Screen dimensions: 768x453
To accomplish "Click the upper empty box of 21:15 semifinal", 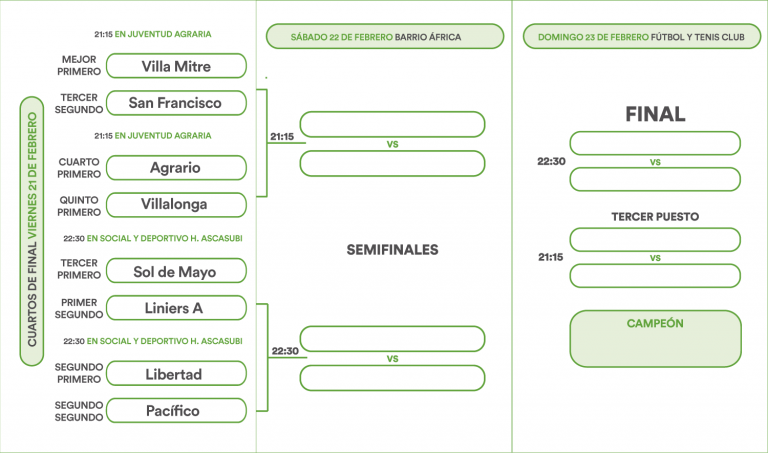I will (392, 125).
